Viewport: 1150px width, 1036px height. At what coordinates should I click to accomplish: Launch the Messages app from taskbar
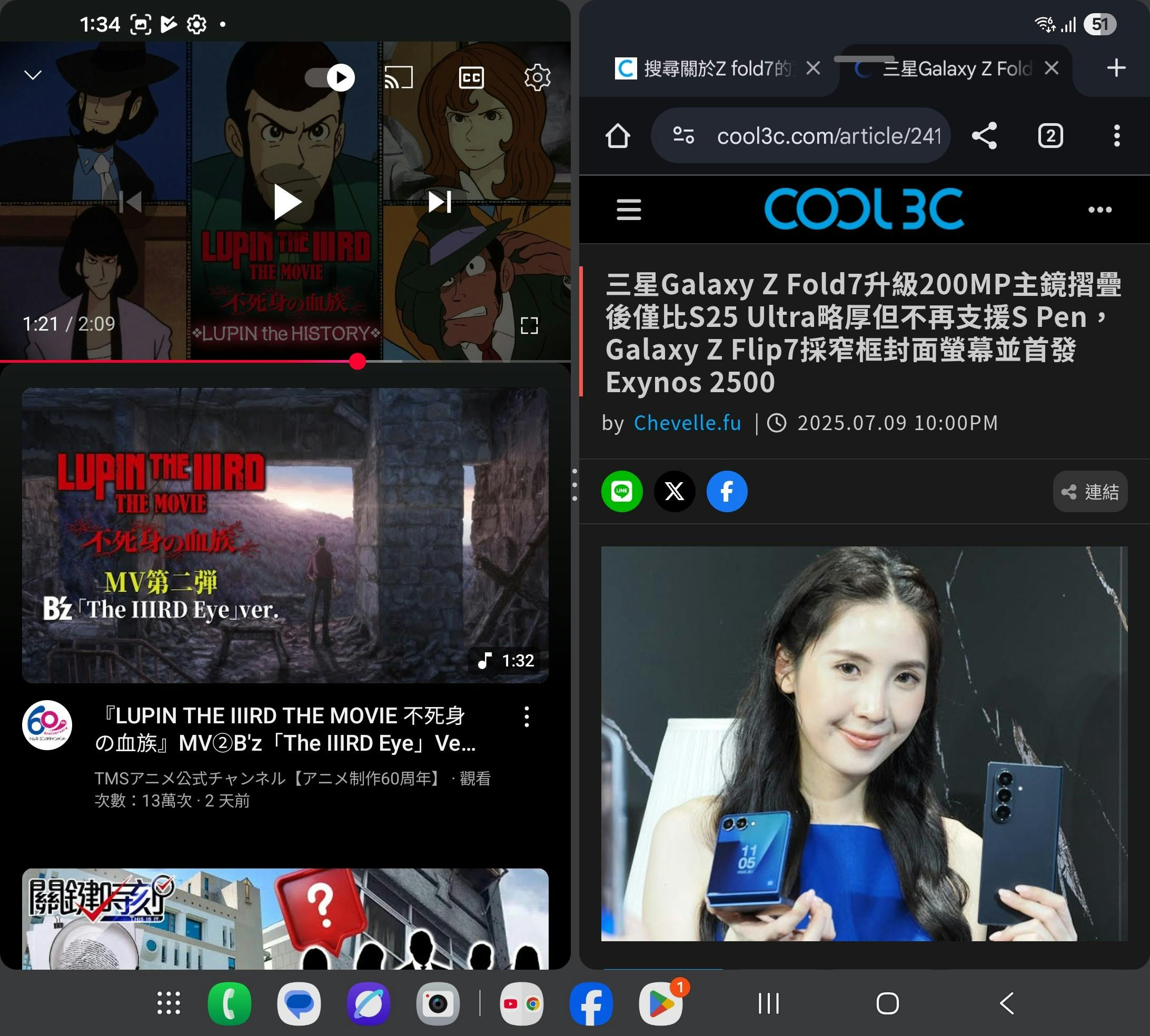tap(299, 1003)
